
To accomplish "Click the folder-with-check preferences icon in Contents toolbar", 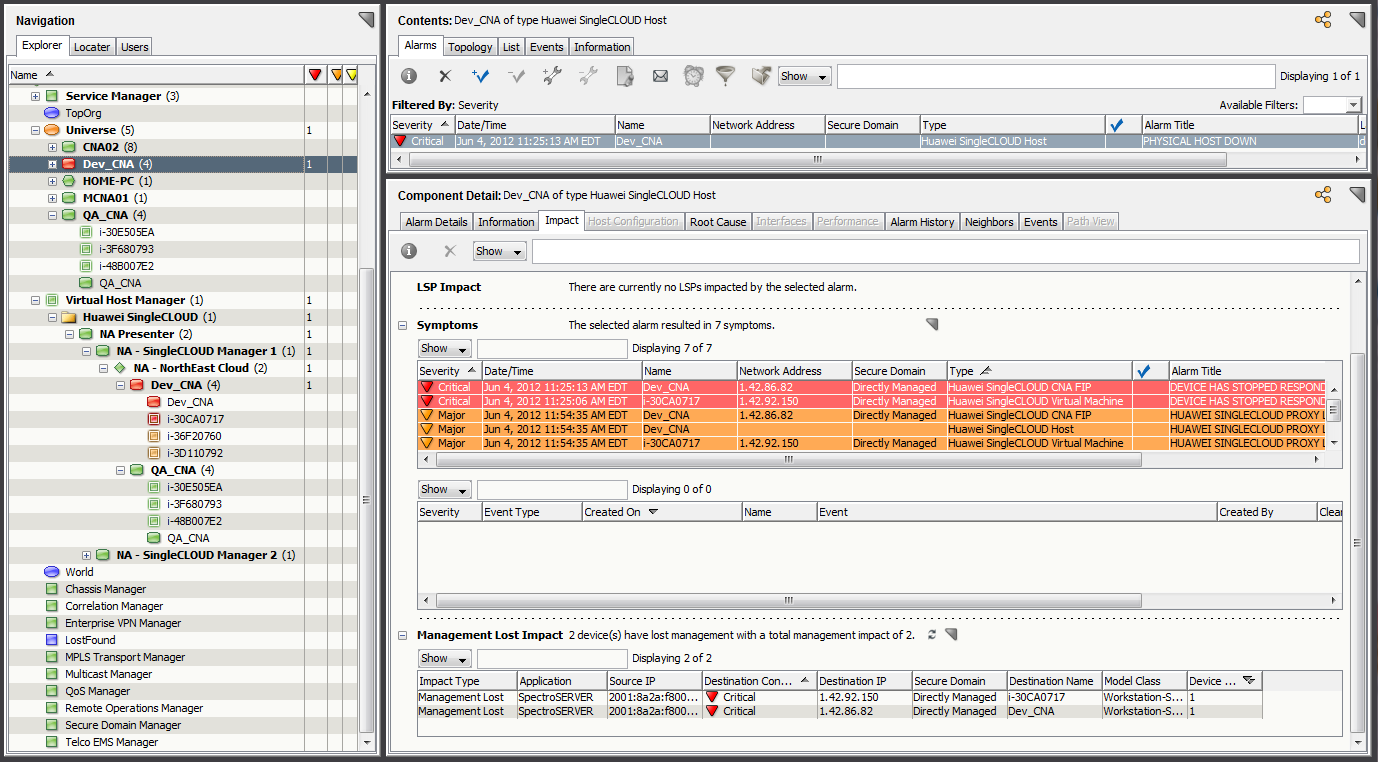I will point(762,76).
